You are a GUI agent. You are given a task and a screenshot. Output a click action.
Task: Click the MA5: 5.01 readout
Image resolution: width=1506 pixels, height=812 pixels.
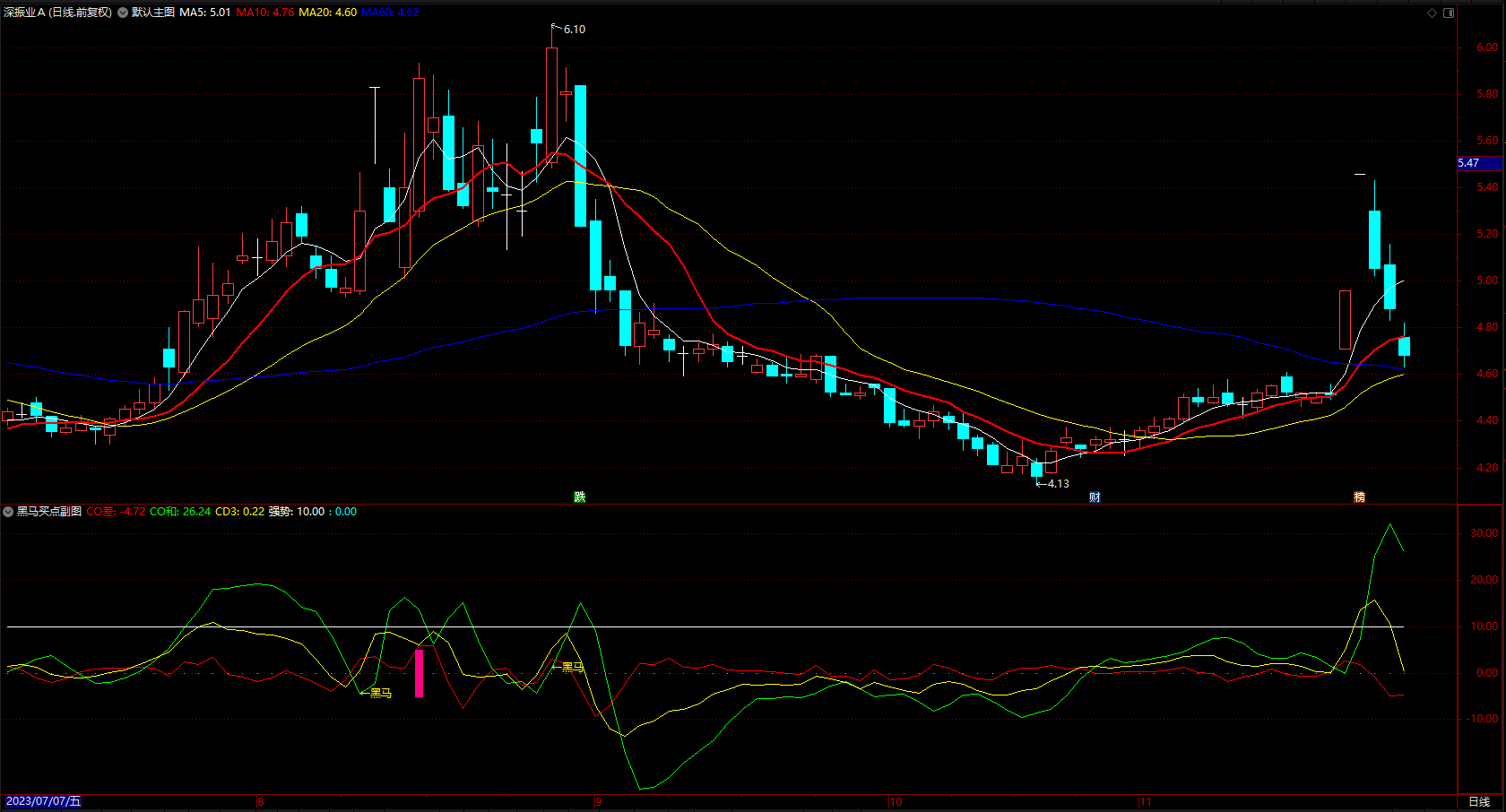[x=205, y=13]
